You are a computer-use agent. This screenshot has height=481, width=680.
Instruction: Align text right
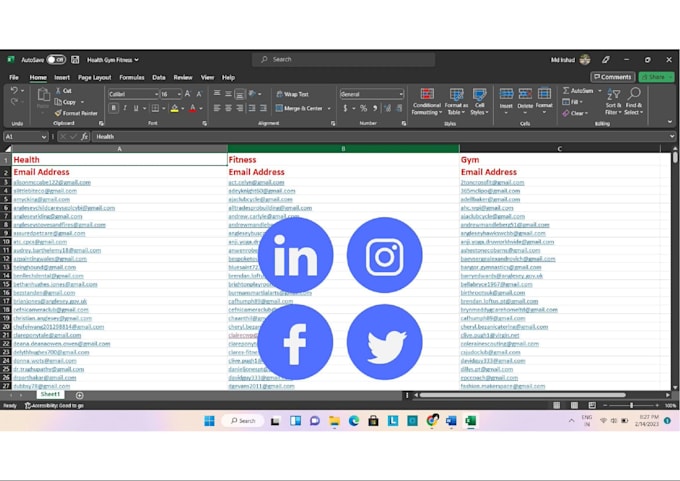click(x=239, y=108)
